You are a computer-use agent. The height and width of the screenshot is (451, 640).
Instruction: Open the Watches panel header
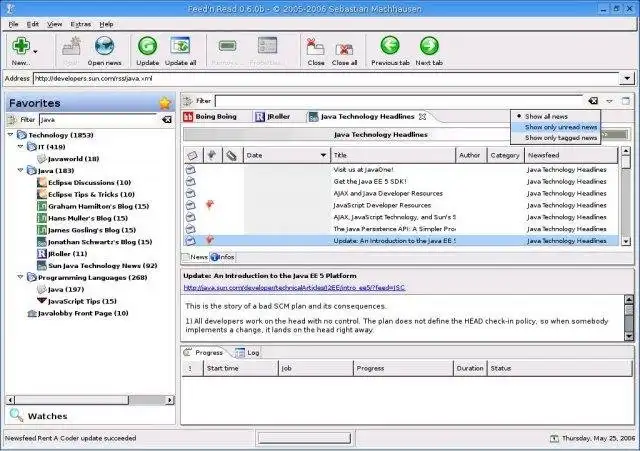click(90, 416)
